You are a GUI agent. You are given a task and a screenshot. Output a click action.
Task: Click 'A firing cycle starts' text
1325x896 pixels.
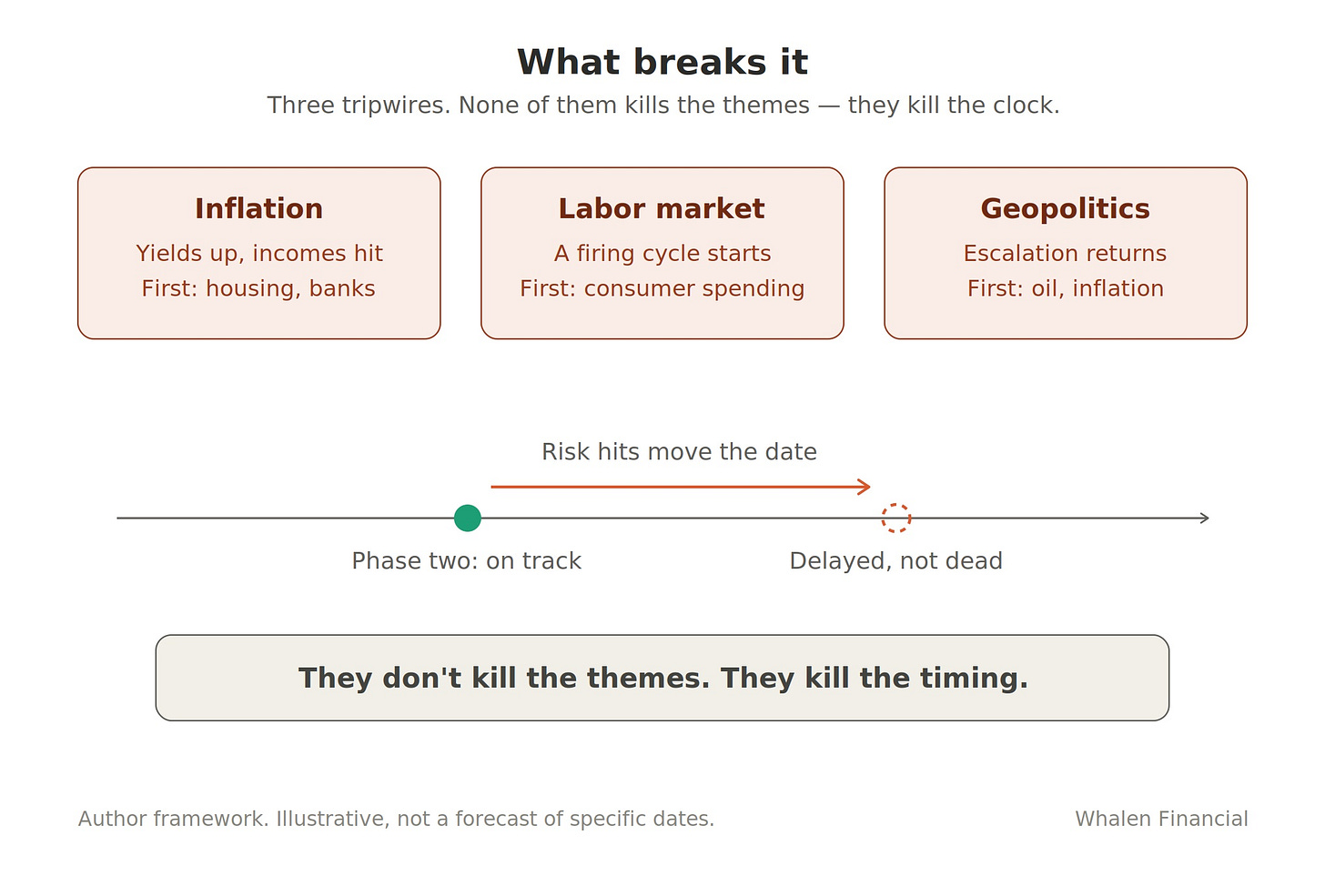coord(662,253)
